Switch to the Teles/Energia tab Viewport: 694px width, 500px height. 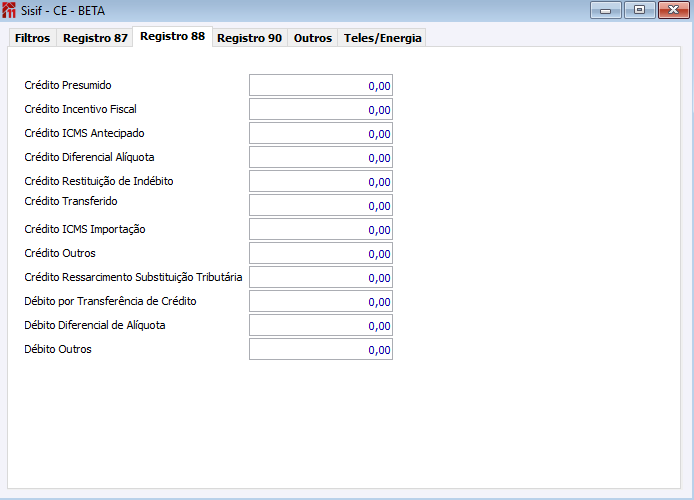(x=382, y=38)
